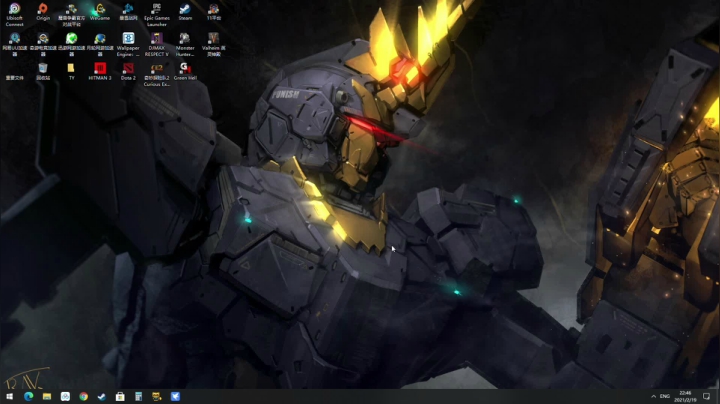Screen dimensions: 720x404
Task: Select the Wallpaper Engine desktop icon
Action: 128,44
